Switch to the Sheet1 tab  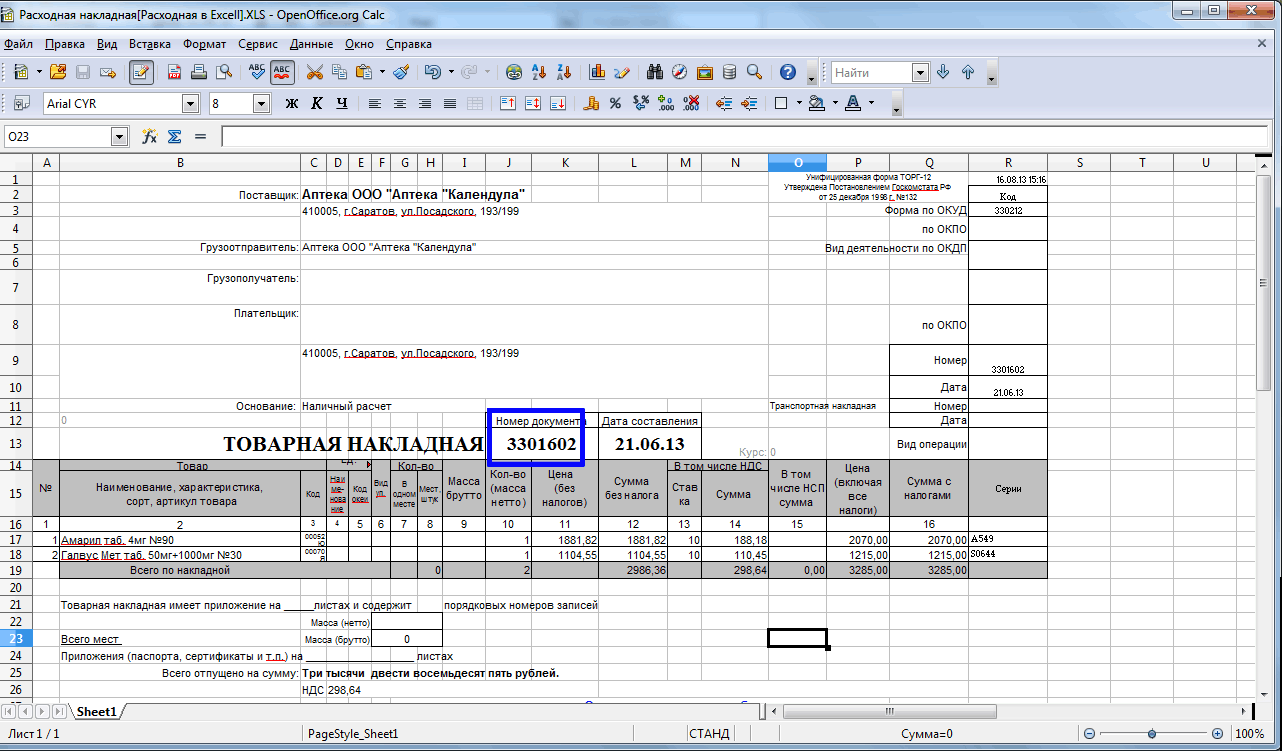(x=98, y=712)
